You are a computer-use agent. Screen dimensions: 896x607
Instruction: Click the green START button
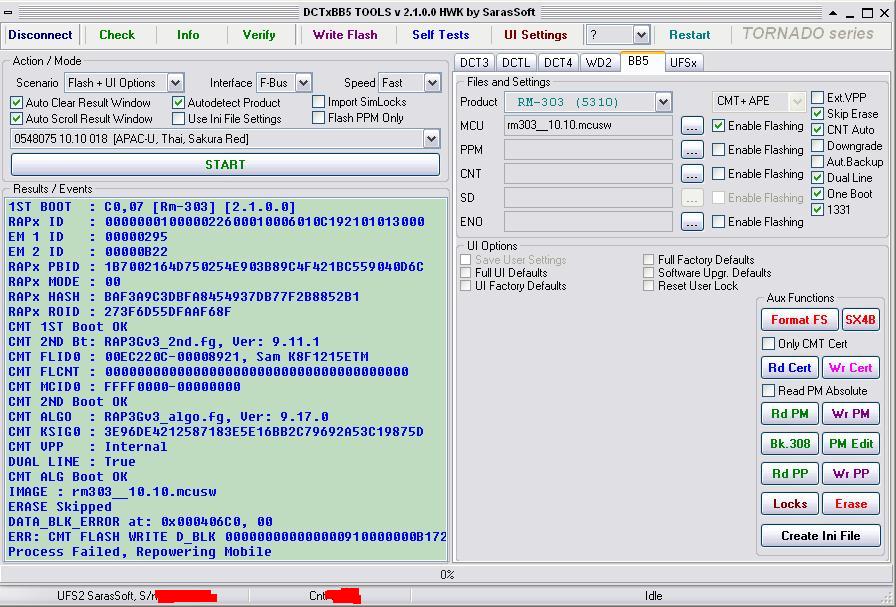[225, 165]
